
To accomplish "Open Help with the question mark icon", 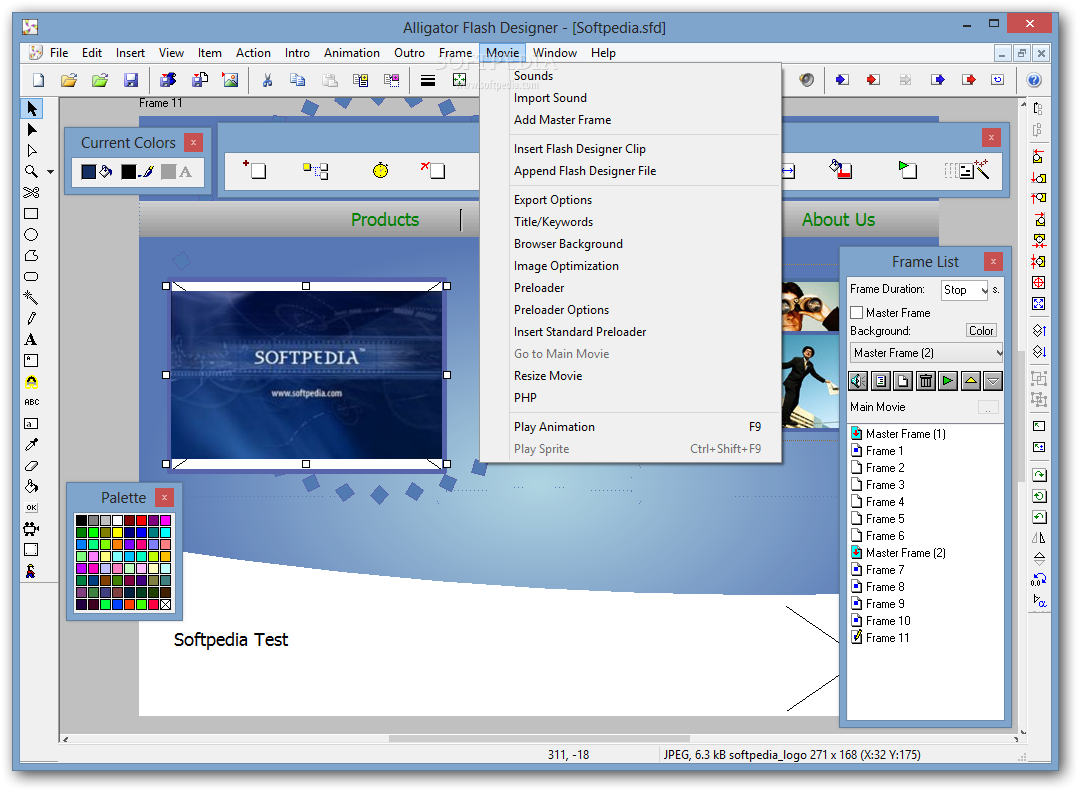I will [1034, 81].
